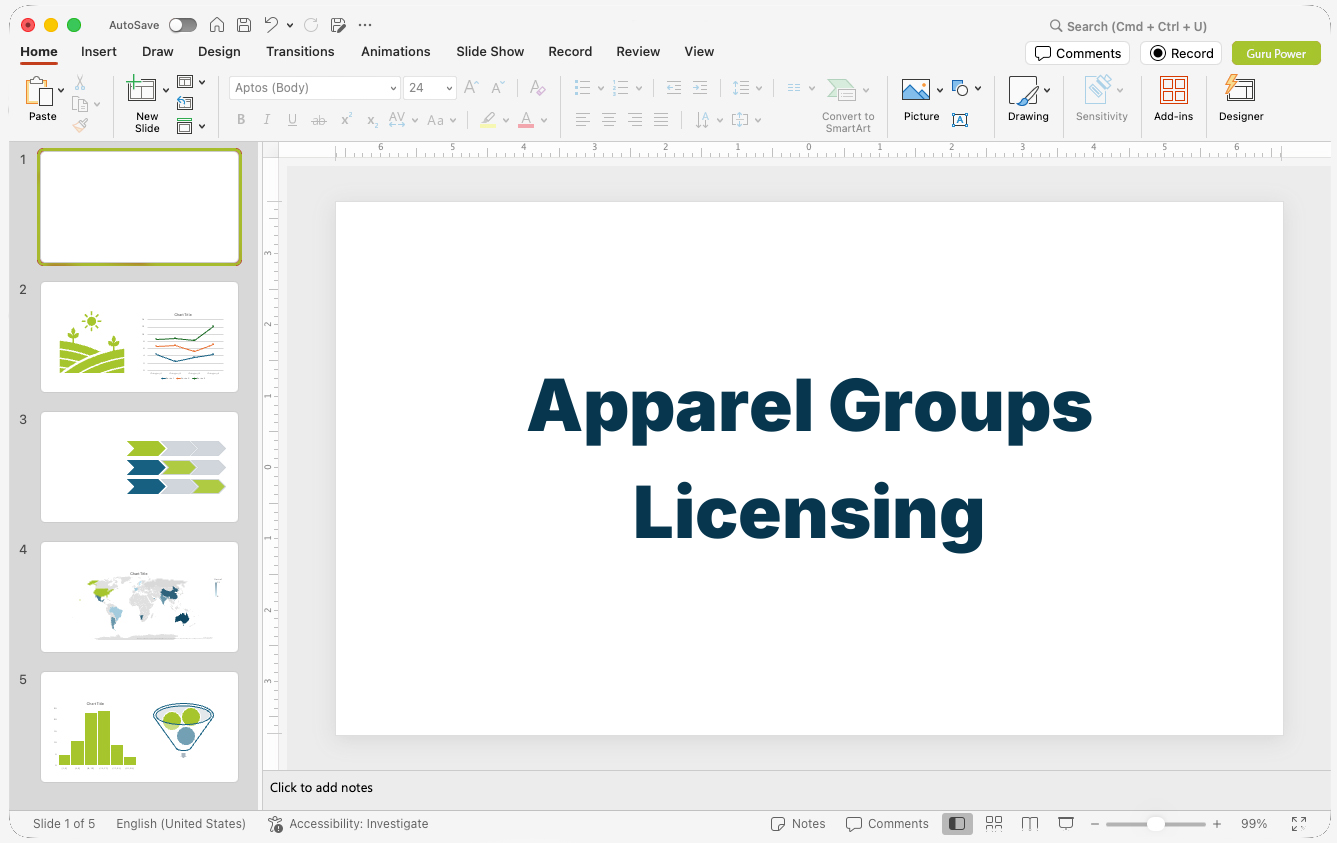Viewport: 1337px width, 843px height.
Task: Toggle Align Left paragraph alignment
Action: pyautogui.click(x=583, y=120)
